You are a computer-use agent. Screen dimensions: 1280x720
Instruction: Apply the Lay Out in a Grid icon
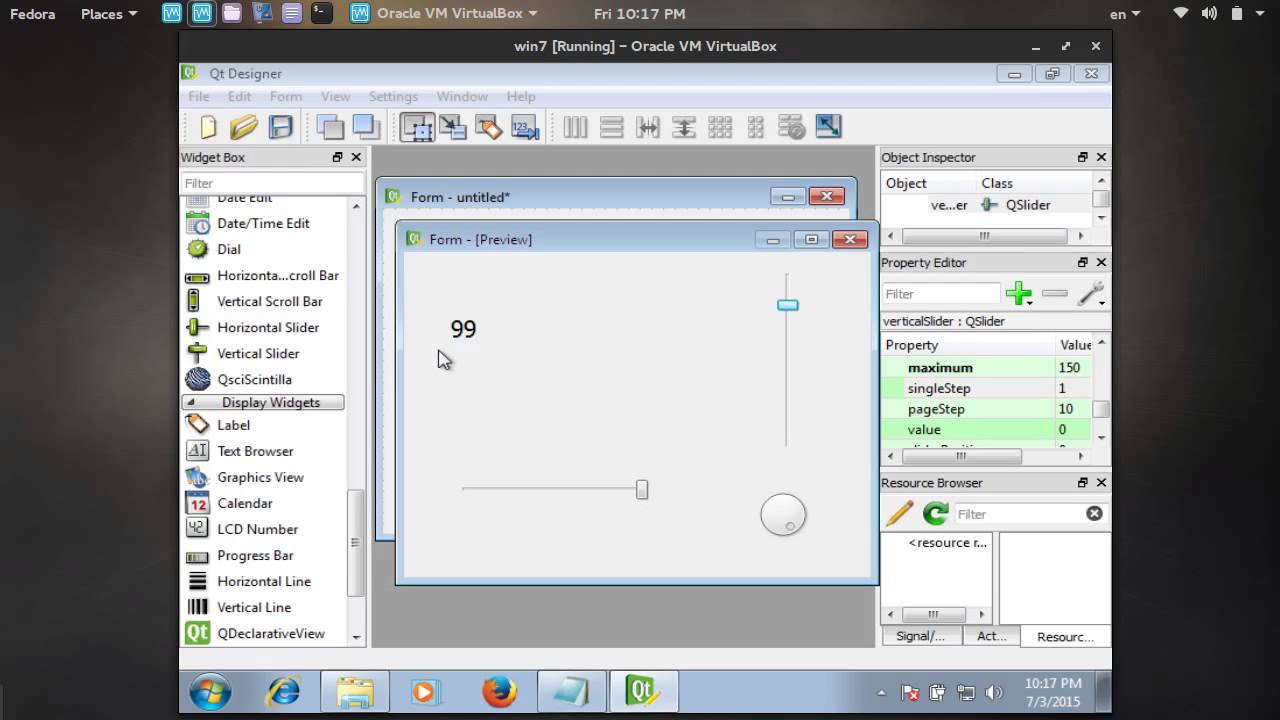720,127
